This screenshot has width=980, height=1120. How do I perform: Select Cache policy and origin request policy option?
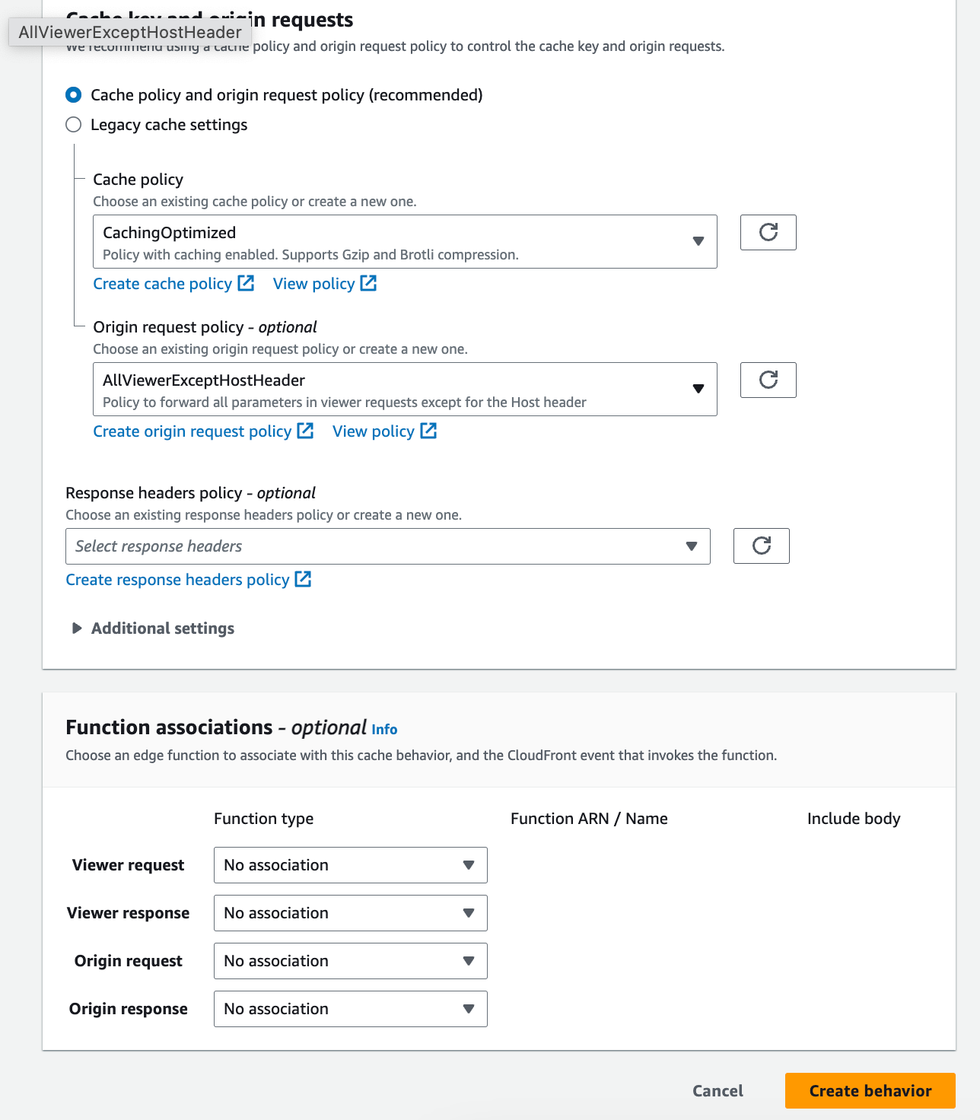click(x=73, y=95)
